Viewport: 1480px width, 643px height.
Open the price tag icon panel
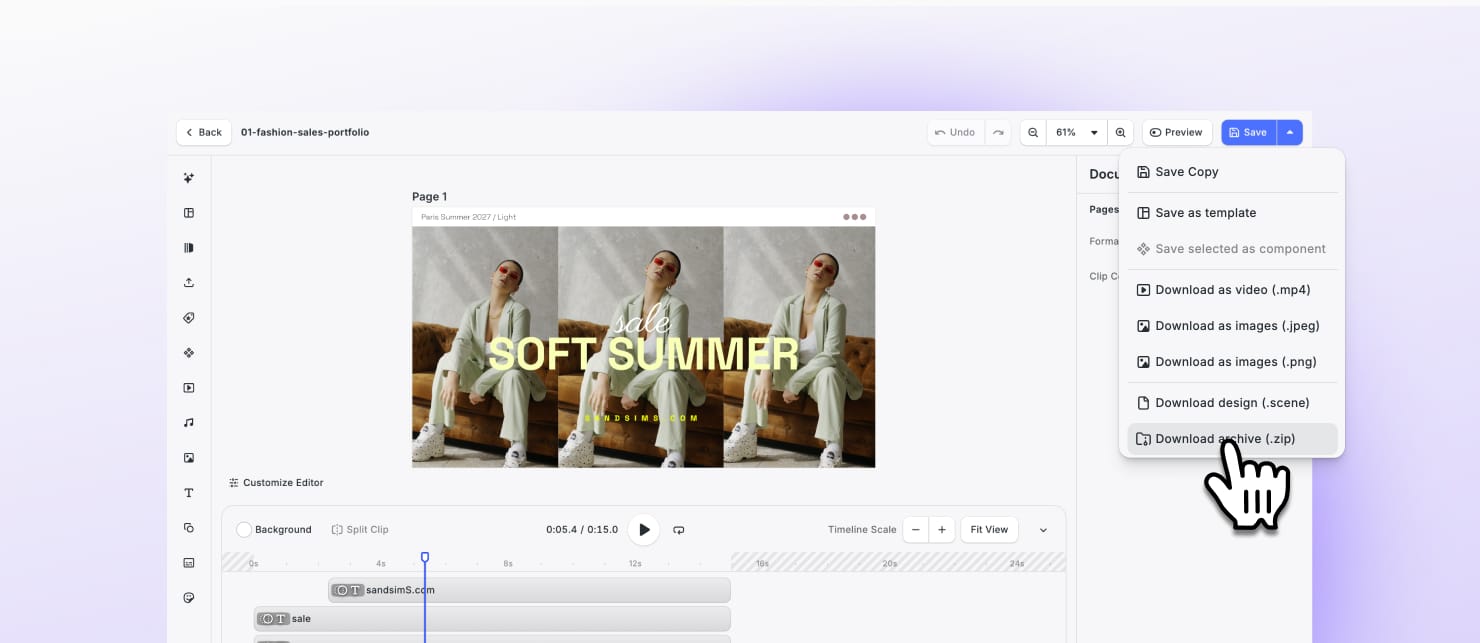point(189,318)
